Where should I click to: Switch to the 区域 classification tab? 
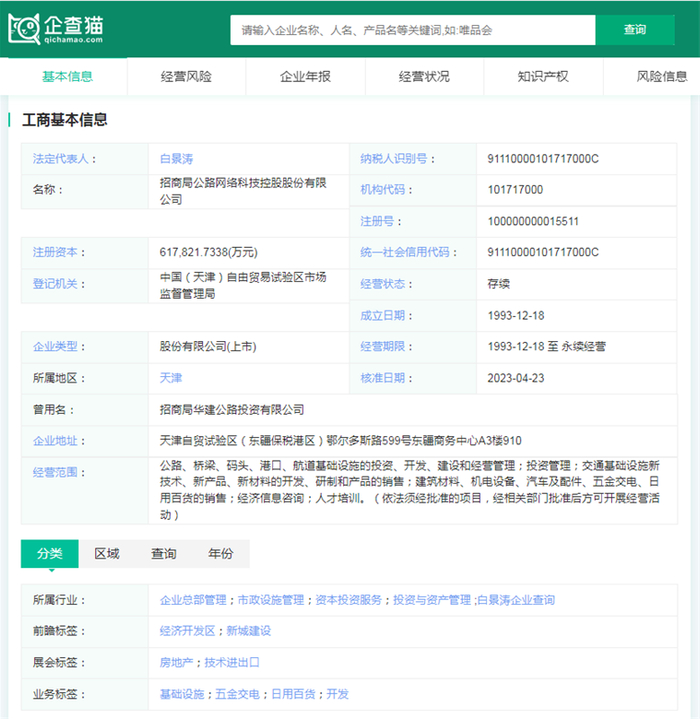click(107, 554)
